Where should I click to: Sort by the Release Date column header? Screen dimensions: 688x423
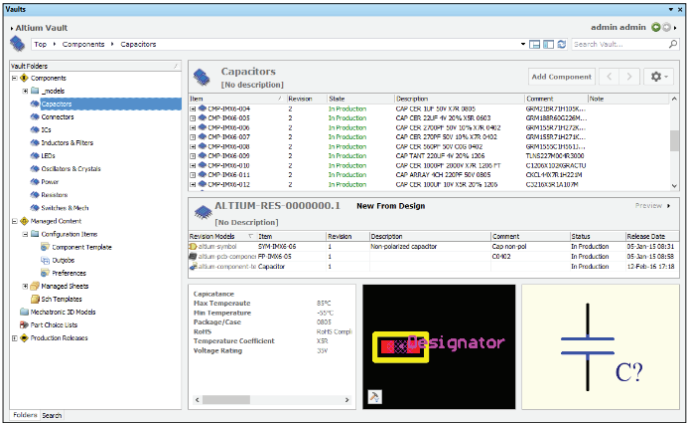point(652,237)
